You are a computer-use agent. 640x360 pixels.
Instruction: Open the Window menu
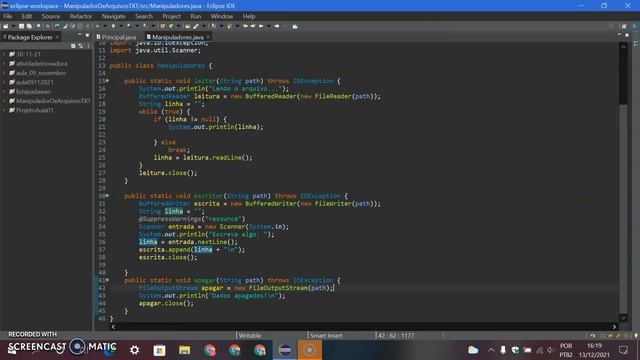coord(222,16)
